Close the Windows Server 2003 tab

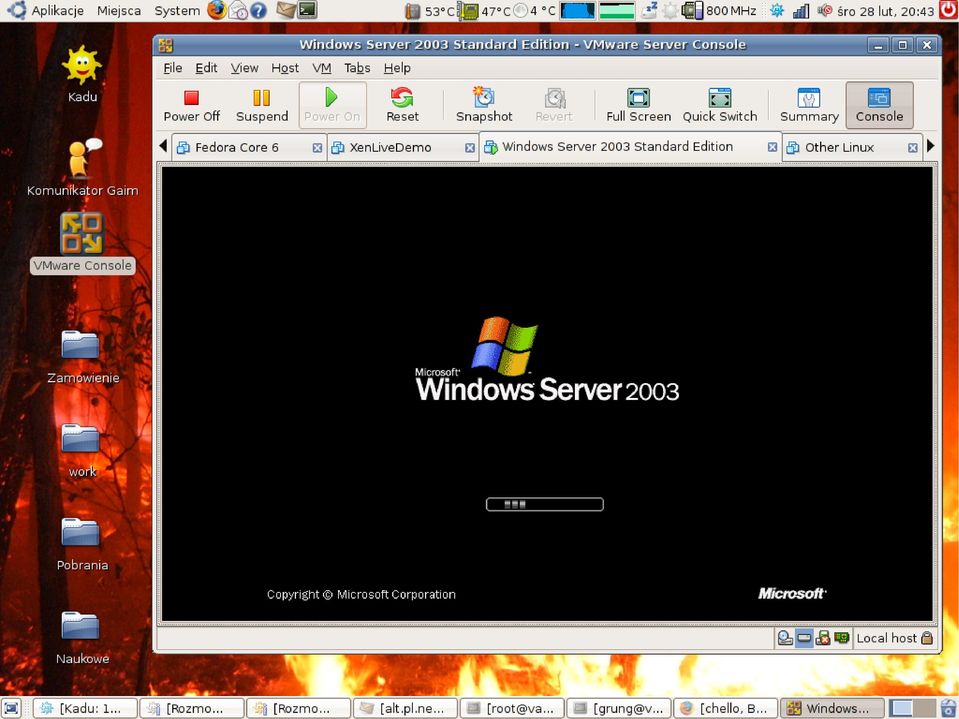(x=772, y=147)
